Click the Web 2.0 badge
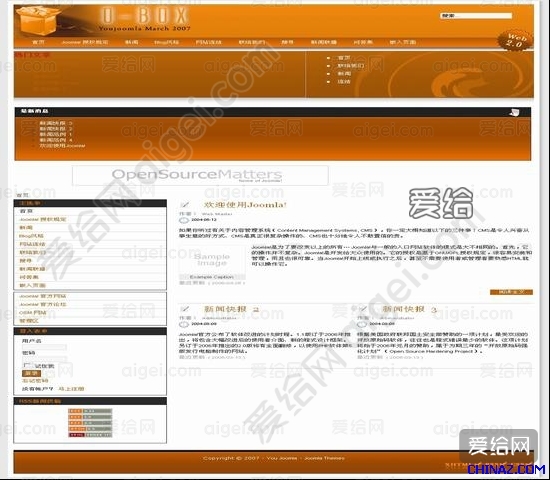550x480 pixels. 516,40
